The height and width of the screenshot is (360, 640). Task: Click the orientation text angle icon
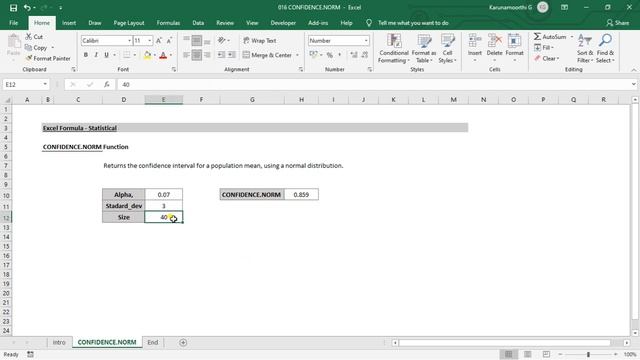tap(222, 40)
